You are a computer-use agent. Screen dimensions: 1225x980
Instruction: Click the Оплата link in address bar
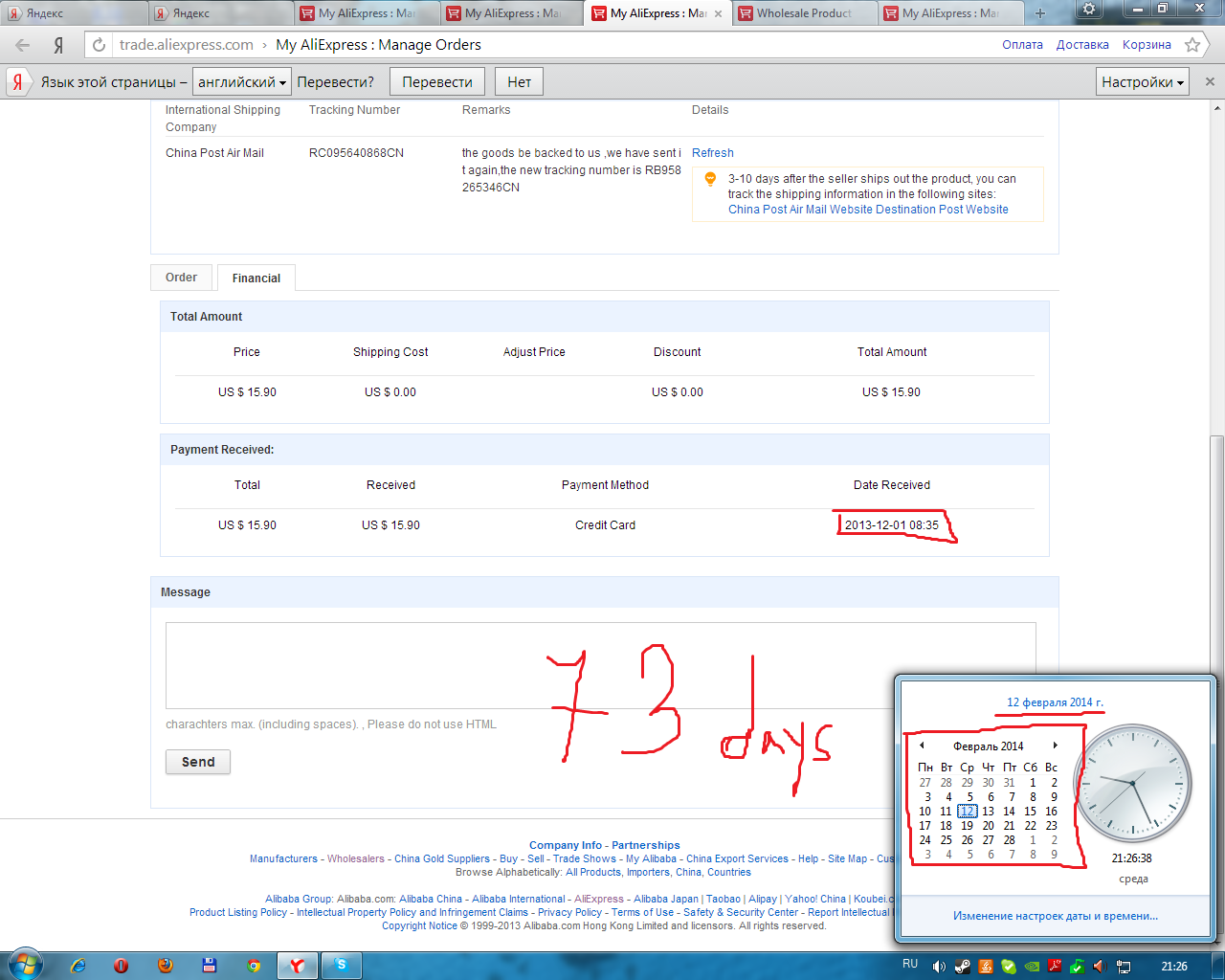[1022, 45]
